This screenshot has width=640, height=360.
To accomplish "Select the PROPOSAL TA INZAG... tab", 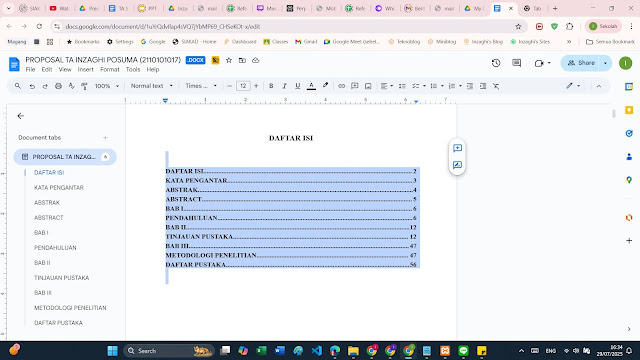I will click(x=65, y=157).
